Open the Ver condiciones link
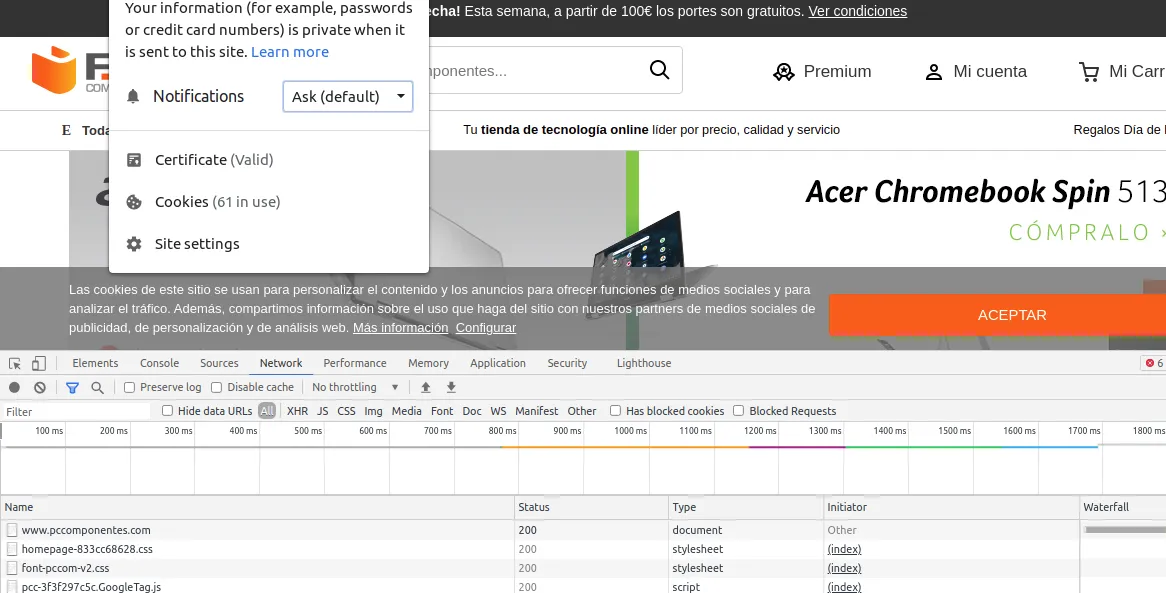The width and height of the screenshot is (1166, 593). pyautogui.click(x=857, y=11)
